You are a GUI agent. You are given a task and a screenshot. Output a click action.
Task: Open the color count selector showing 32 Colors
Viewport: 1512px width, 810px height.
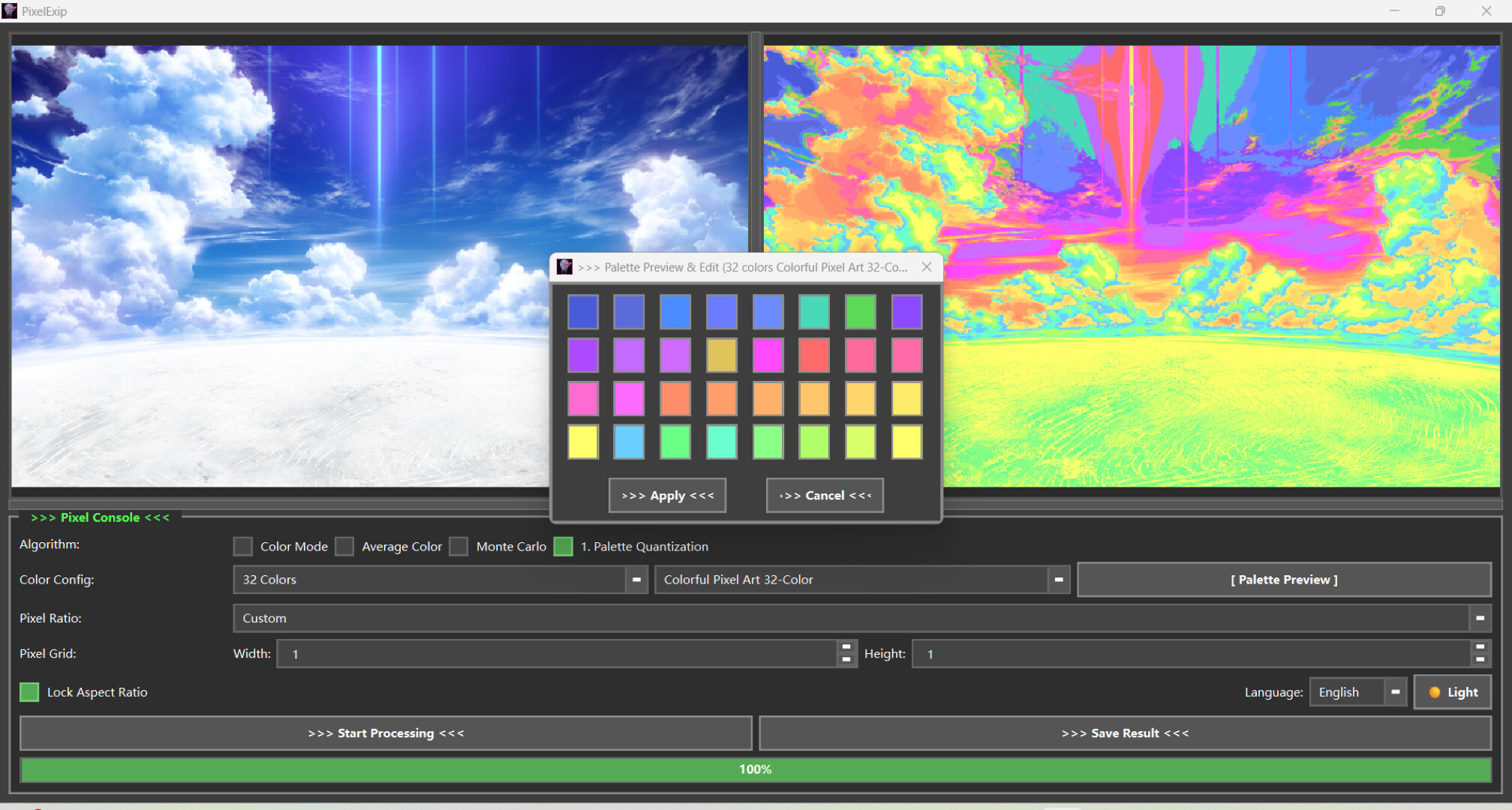coord(435,579)
